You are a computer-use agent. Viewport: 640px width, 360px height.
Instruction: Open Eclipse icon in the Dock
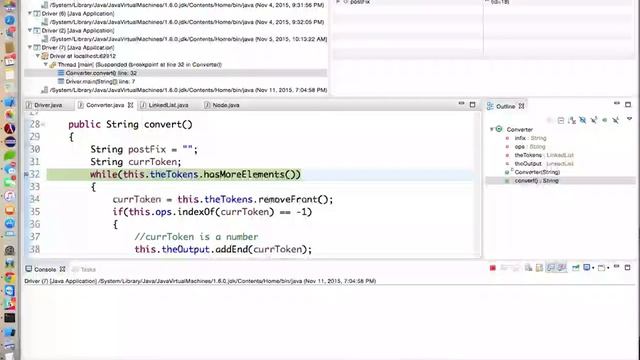pos(10,142)
